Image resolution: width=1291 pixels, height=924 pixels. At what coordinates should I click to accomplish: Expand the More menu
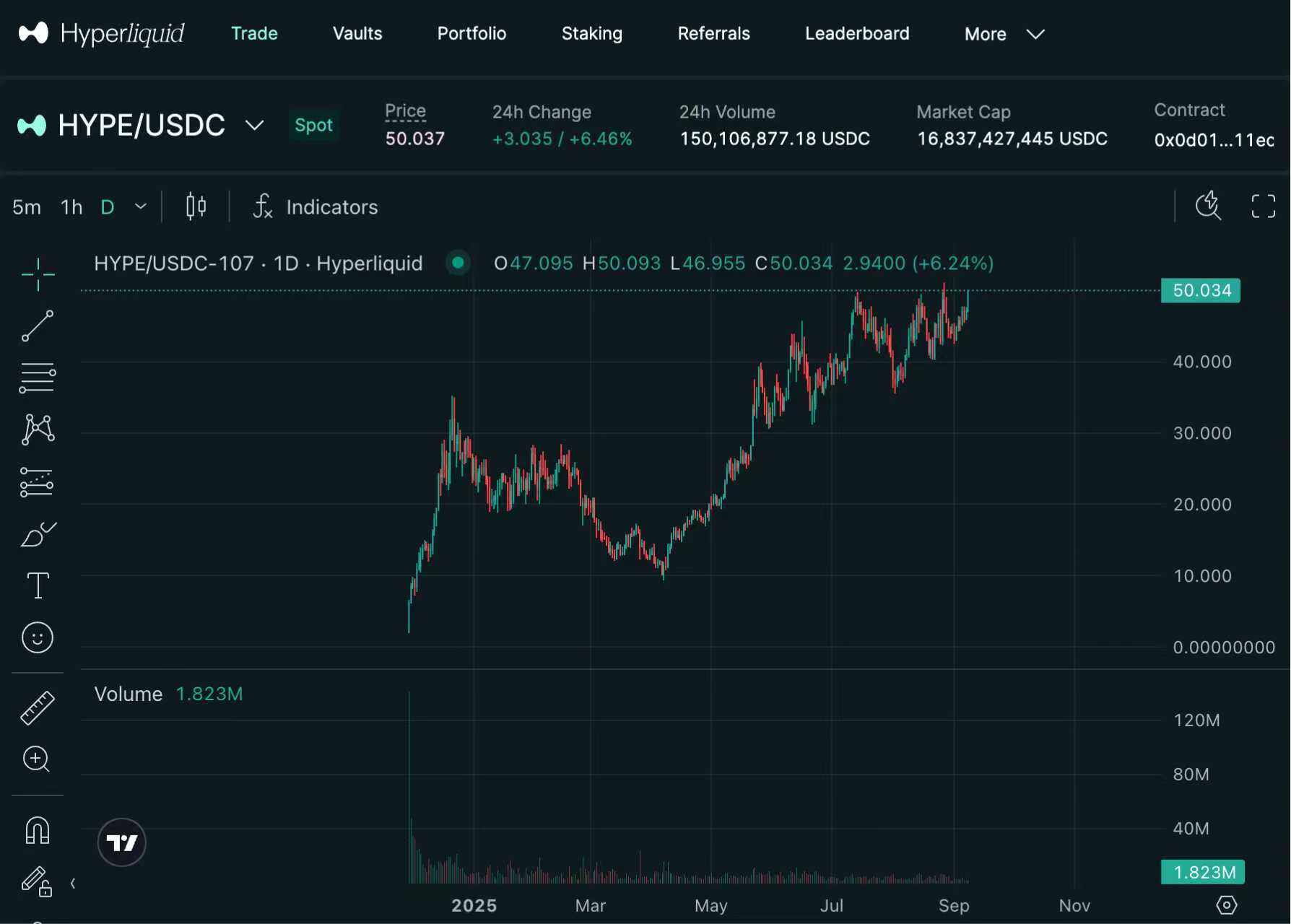coord(1004,34)
